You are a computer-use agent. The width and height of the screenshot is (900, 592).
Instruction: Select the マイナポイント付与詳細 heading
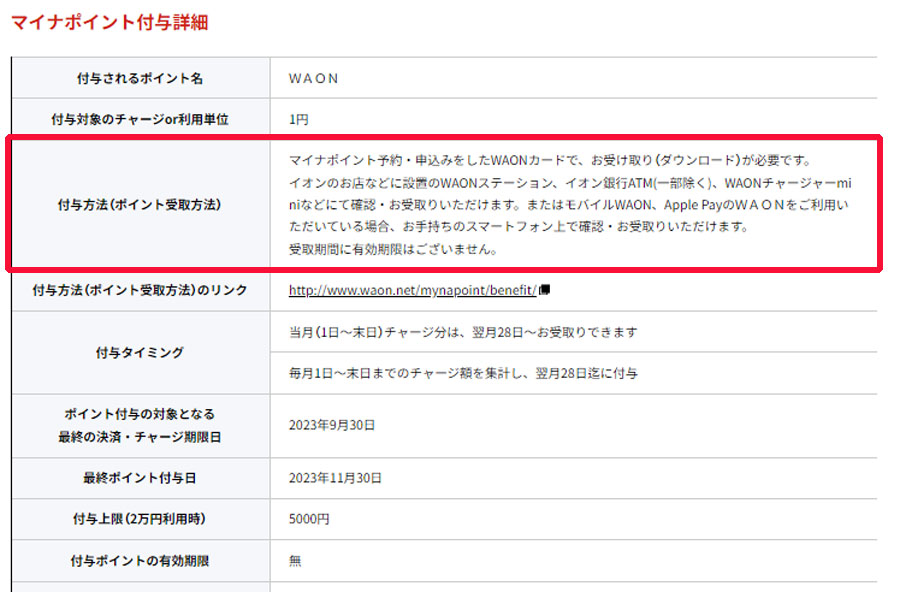(110, 22)
